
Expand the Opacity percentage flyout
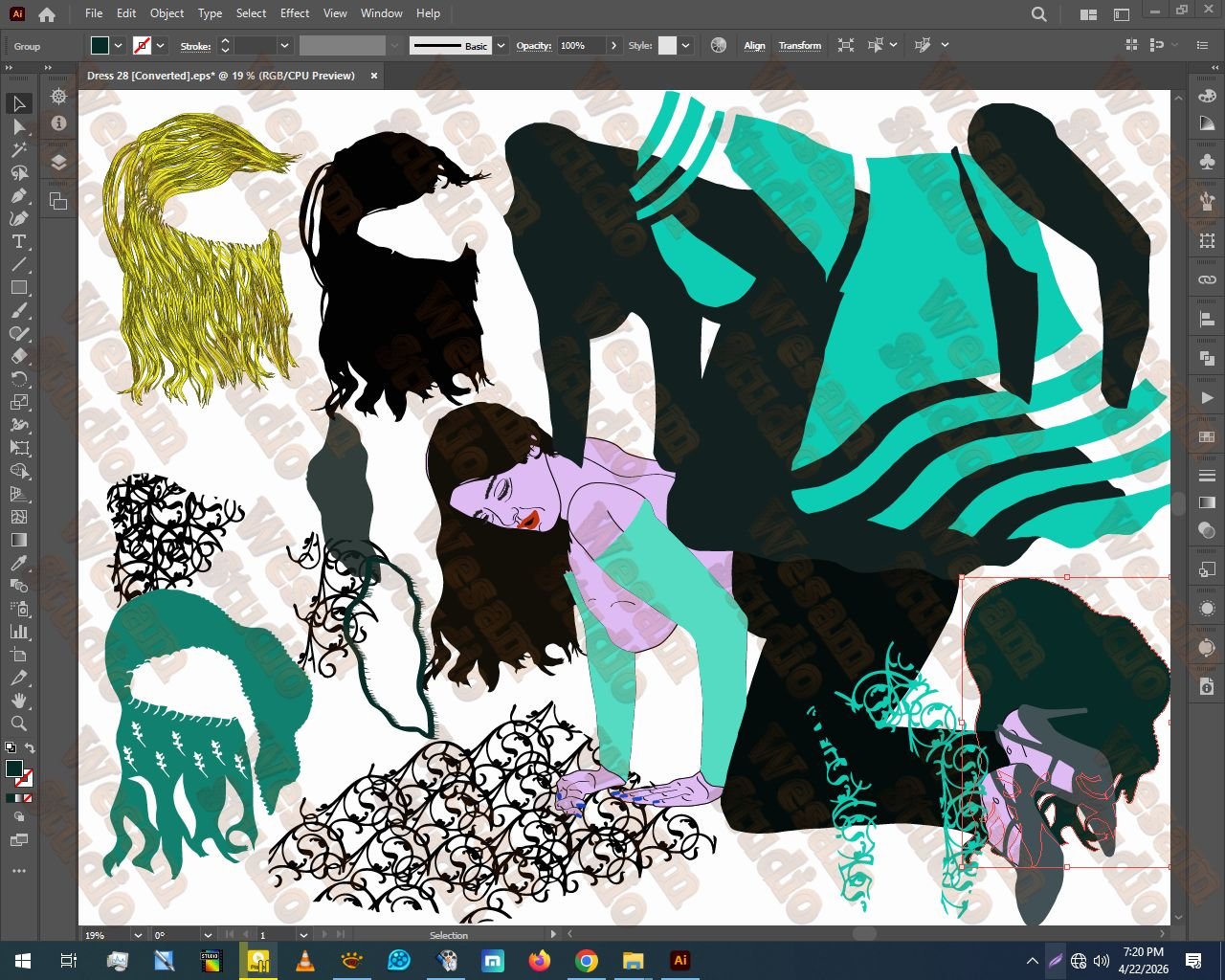pyautogui.click(x=613, y=45)
